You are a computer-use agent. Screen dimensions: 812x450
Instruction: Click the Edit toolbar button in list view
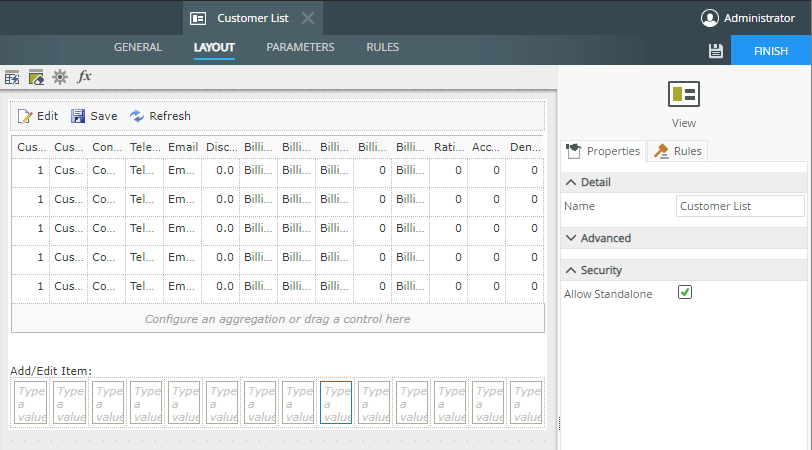(x=38, y=116)
